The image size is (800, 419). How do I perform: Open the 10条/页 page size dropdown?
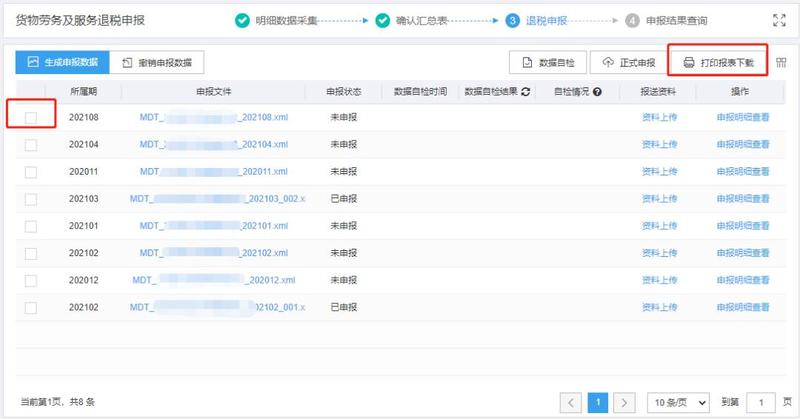pos(678,402)
